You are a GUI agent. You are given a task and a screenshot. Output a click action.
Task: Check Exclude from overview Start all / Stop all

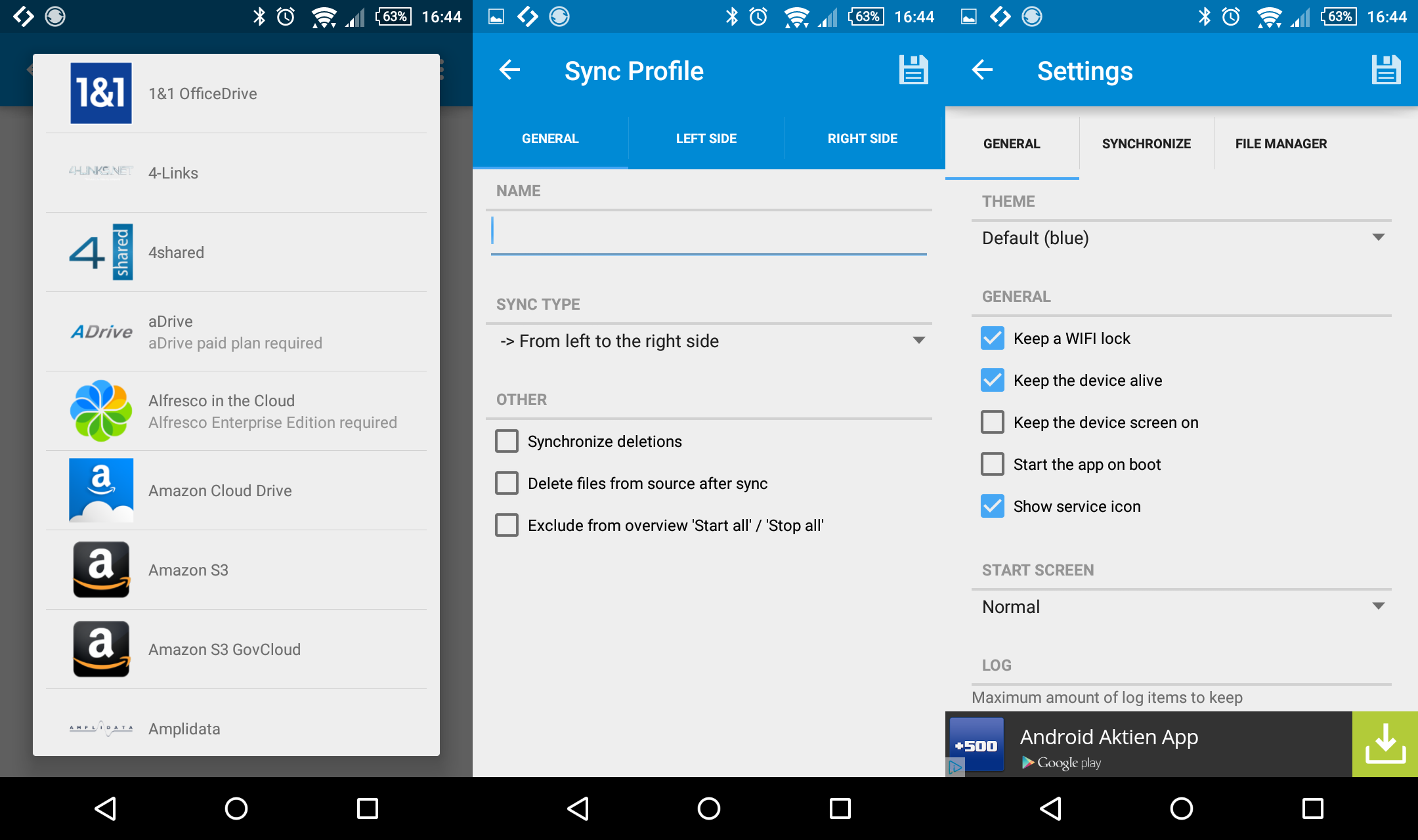(507, 525)
